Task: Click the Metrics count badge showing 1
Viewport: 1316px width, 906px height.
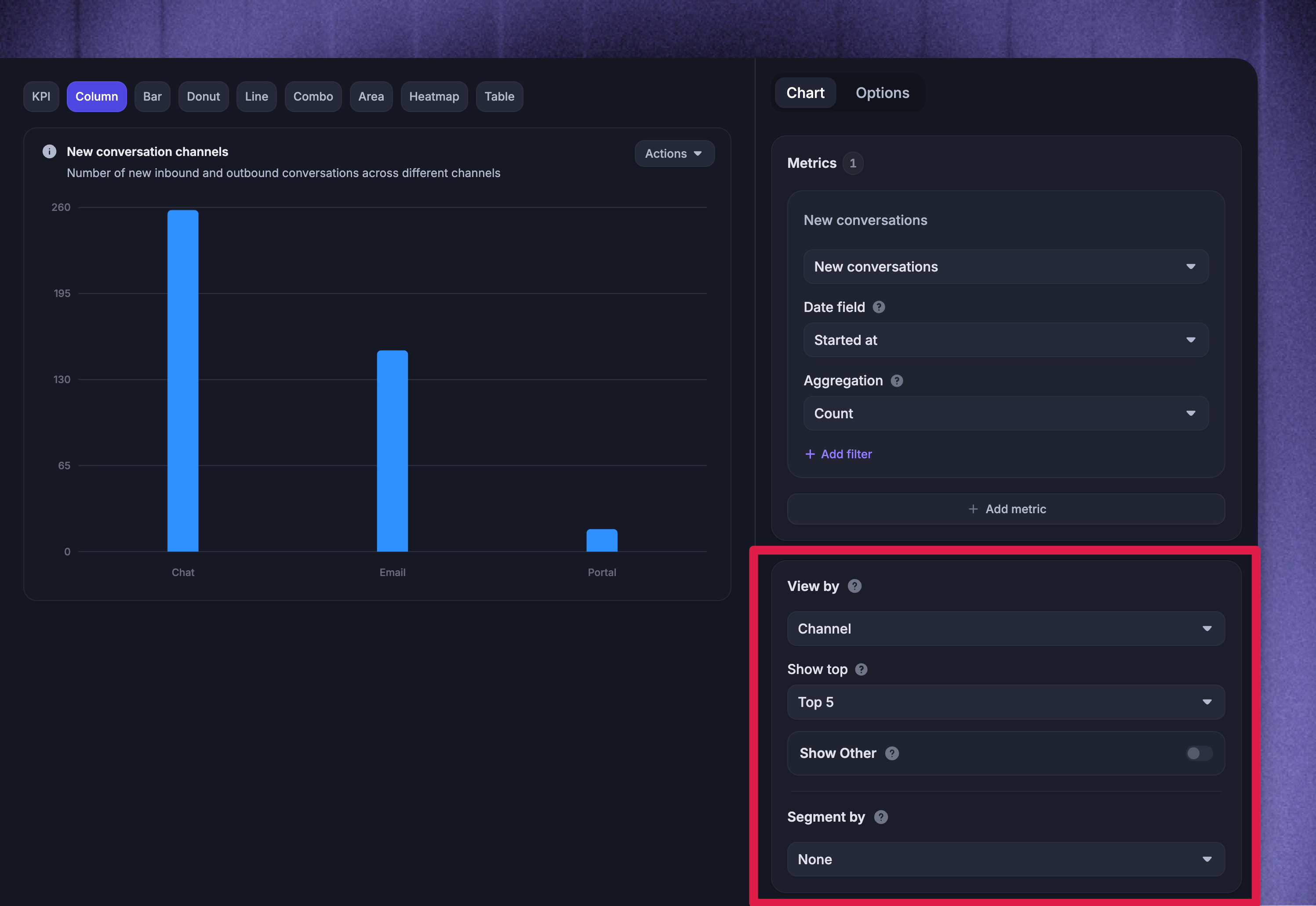Action: 853,163
